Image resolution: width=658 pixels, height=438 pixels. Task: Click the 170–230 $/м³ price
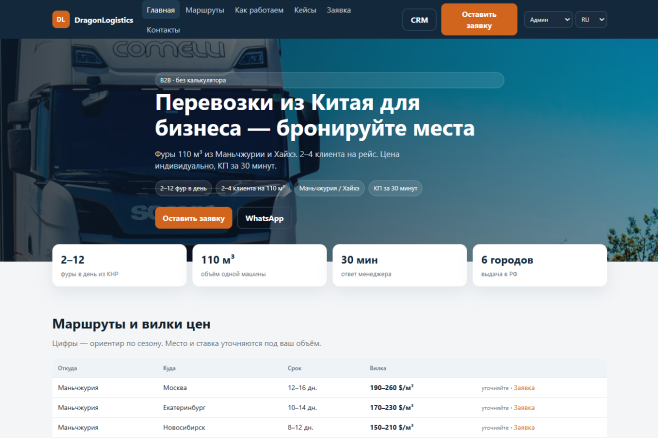pos(392,407)
